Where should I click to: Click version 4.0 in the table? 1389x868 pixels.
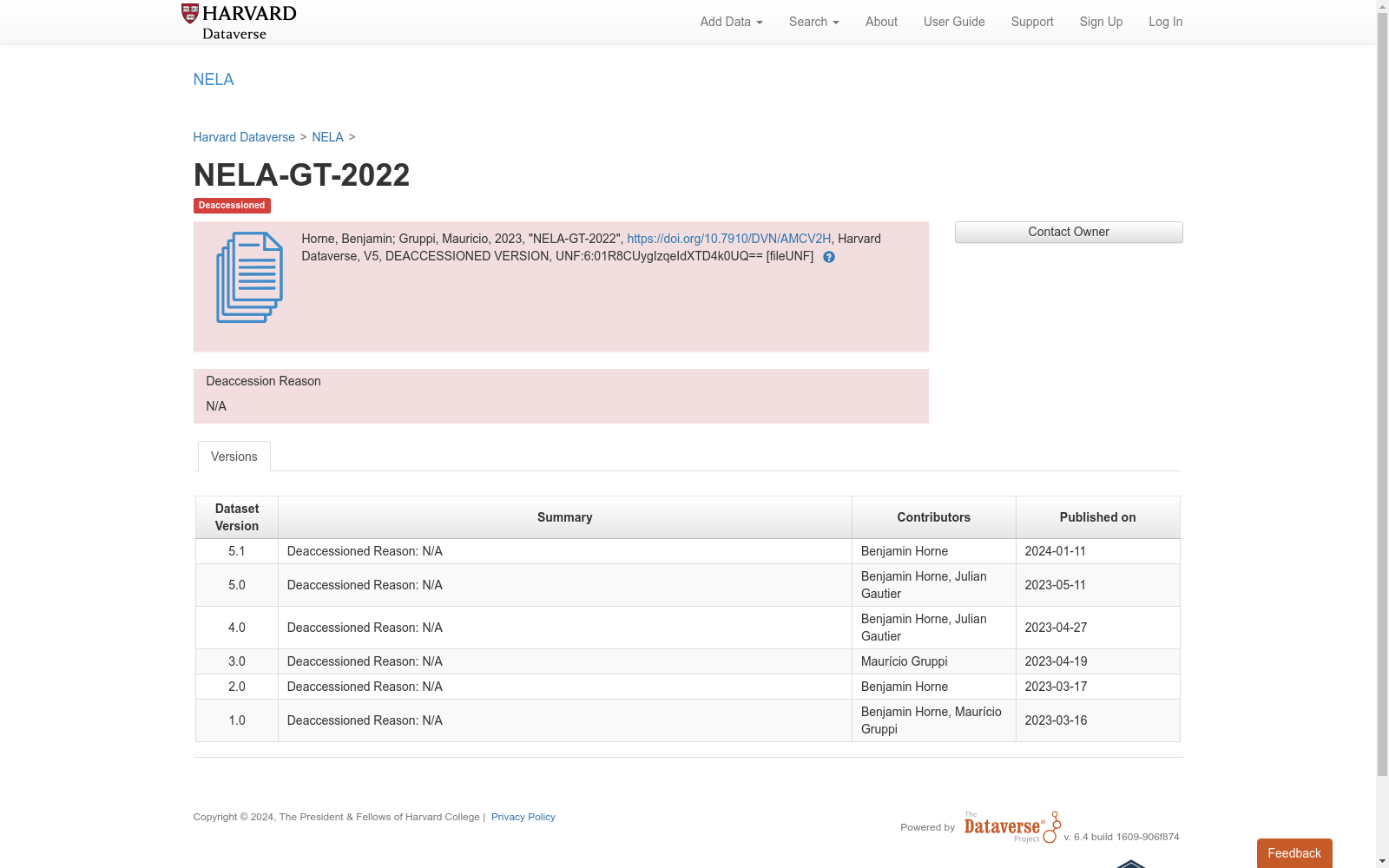[x=237, y=628]
